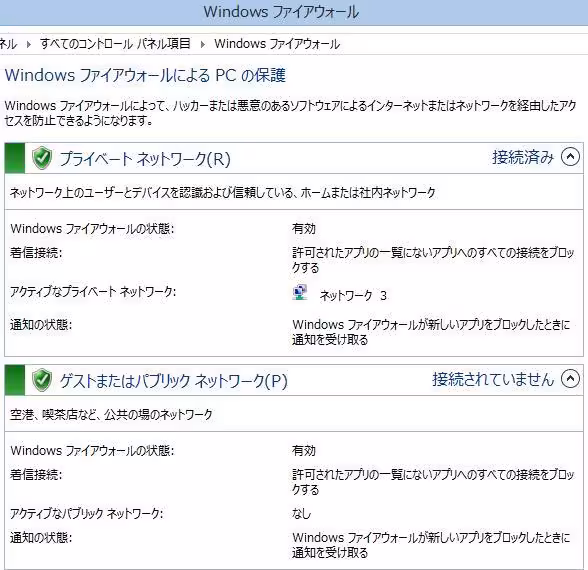
Task: Click the green shield icon beside ゲストまたはパブリック ネットワーク
Action: (x=42, y=380)
